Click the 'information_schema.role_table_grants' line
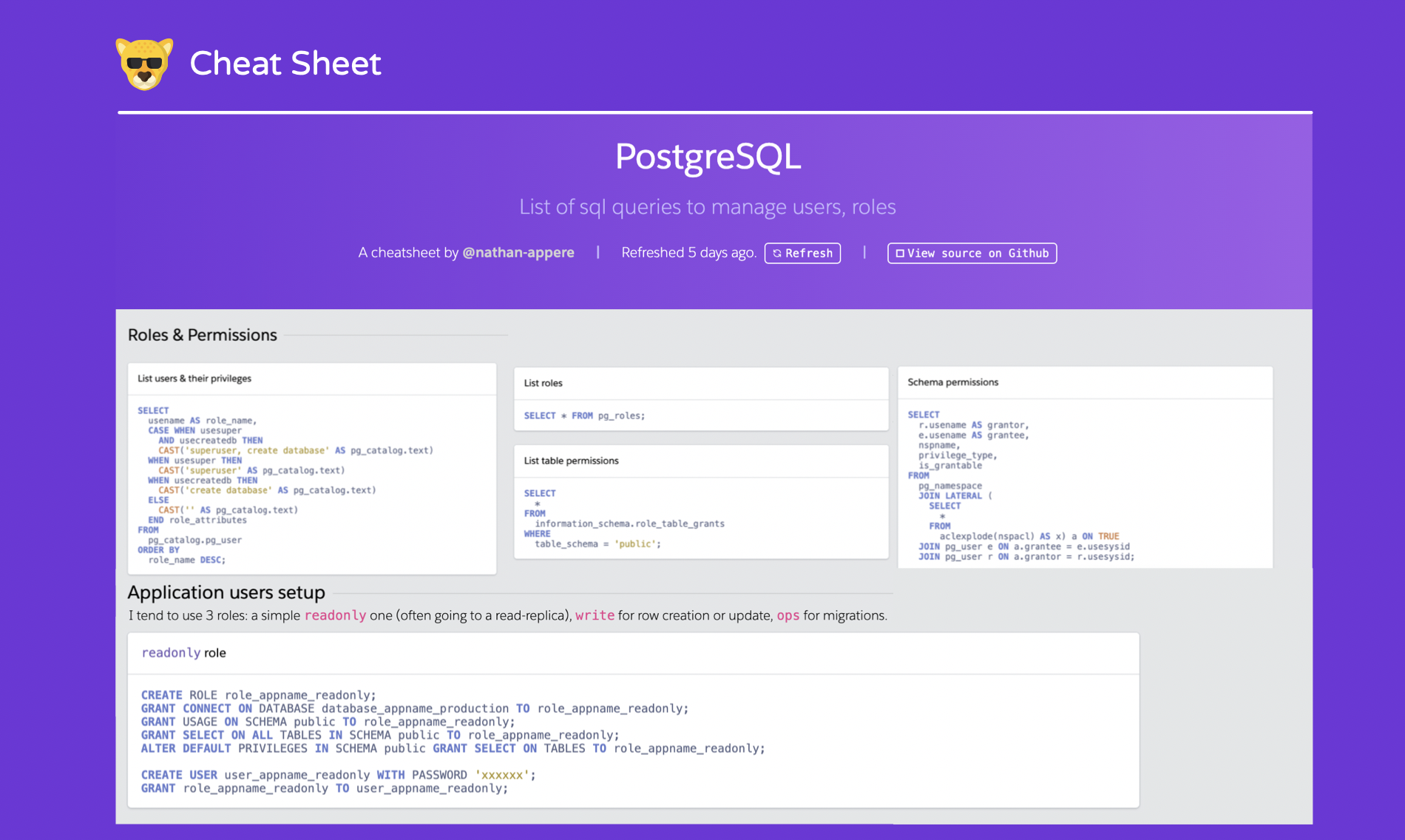 point(630,524)
